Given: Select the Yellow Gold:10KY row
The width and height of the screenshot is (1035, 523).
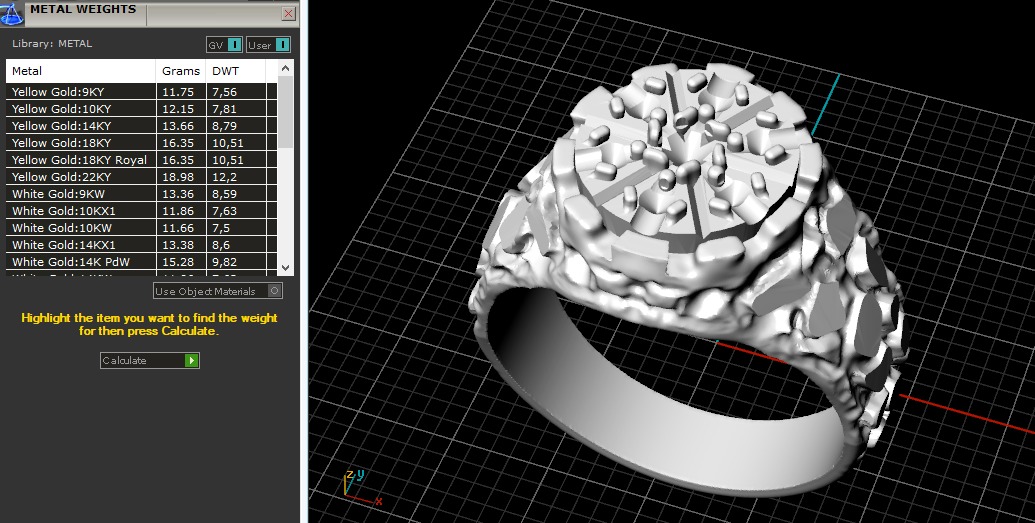Looking at the screenshot, I should click(x=142, y=109).
